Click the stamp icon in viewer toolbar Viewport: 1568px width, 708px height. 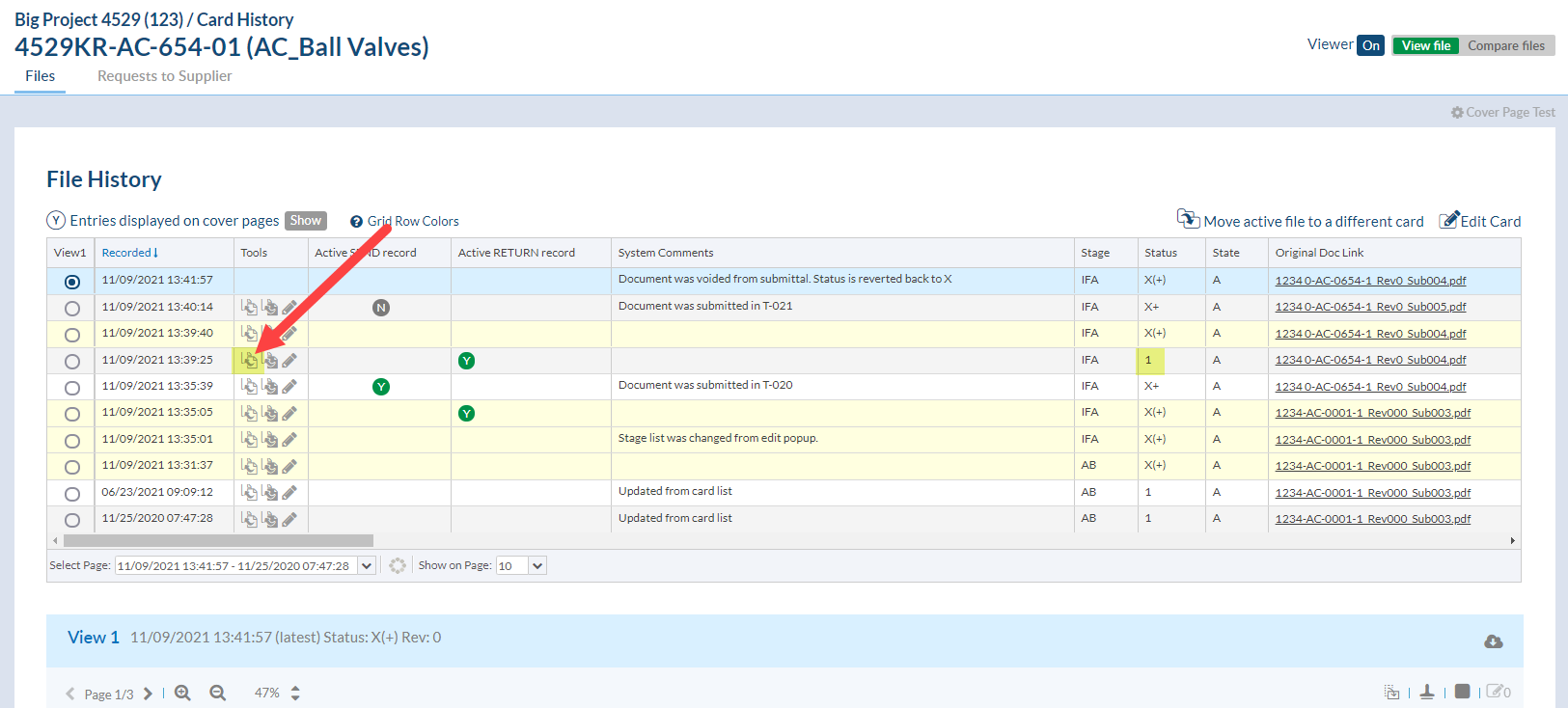pos(1427,692)
